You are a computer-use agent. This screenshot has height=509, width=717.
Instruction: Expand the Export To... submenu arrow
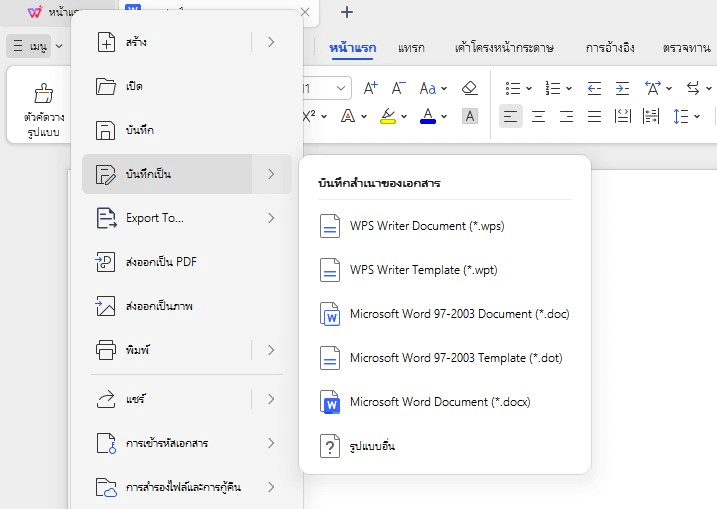(x=271, y=218)
